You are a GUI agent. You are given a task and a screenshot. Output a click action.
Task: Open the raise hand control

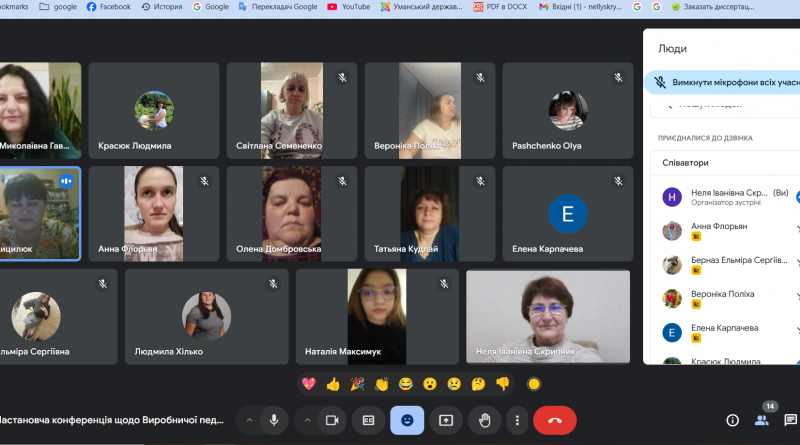(484, 420)
